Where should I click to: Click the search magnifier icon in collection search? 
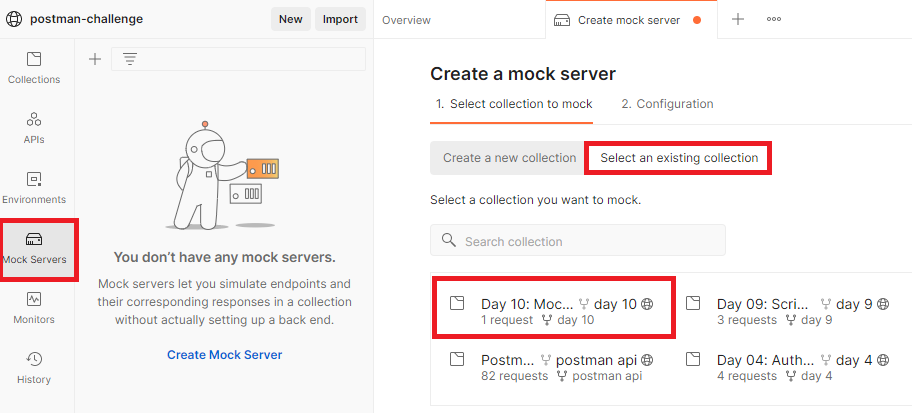[448, 240]
